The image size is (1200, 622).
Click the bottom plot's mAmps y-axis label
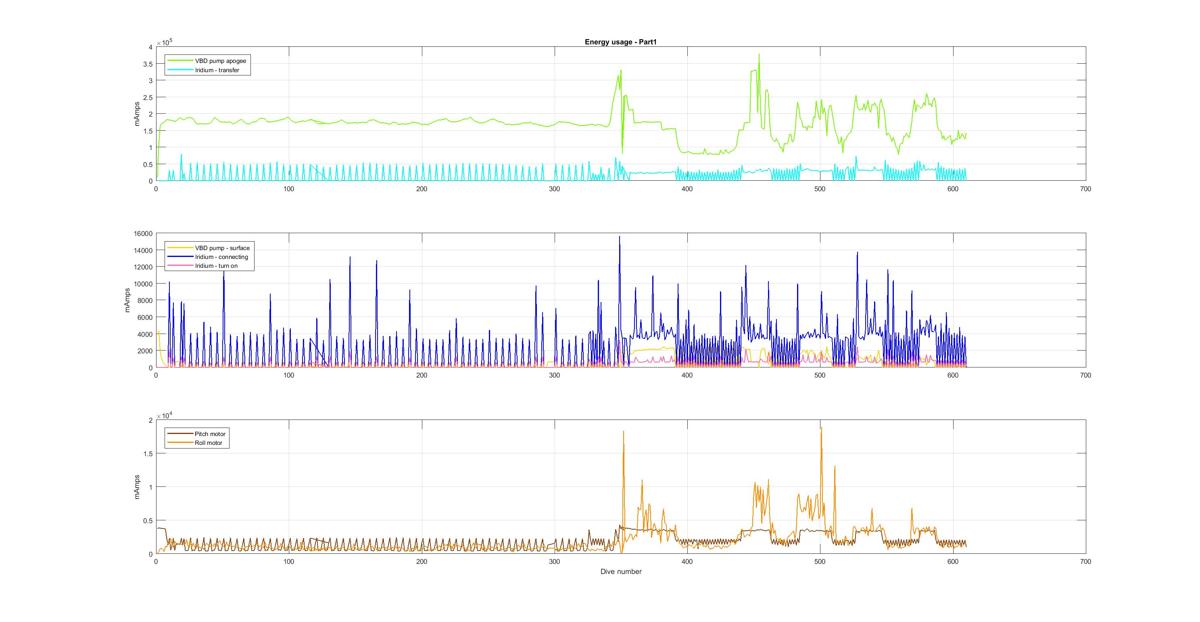(x=135, y=487)
